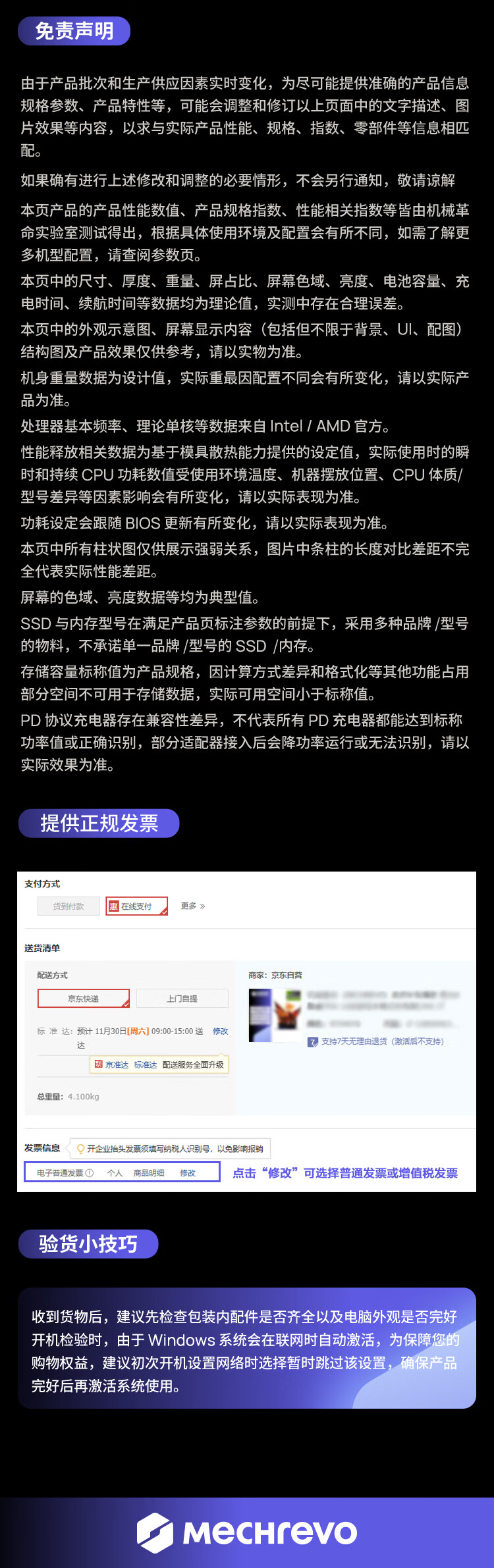The width and height of the screenshot is (494, 1568).
Task: Click the info circle next to 电子普通发票
Action: pyautogui.click(x=90, y=1173)
